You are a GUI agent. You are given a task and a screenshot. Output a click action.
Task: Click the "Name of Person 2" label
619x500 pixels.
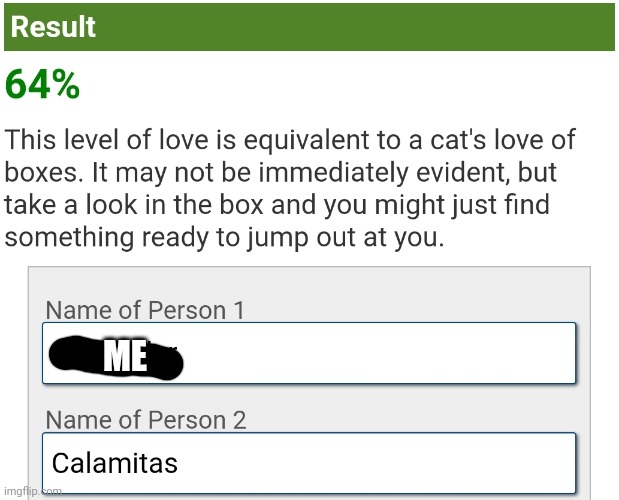(146, 420)
